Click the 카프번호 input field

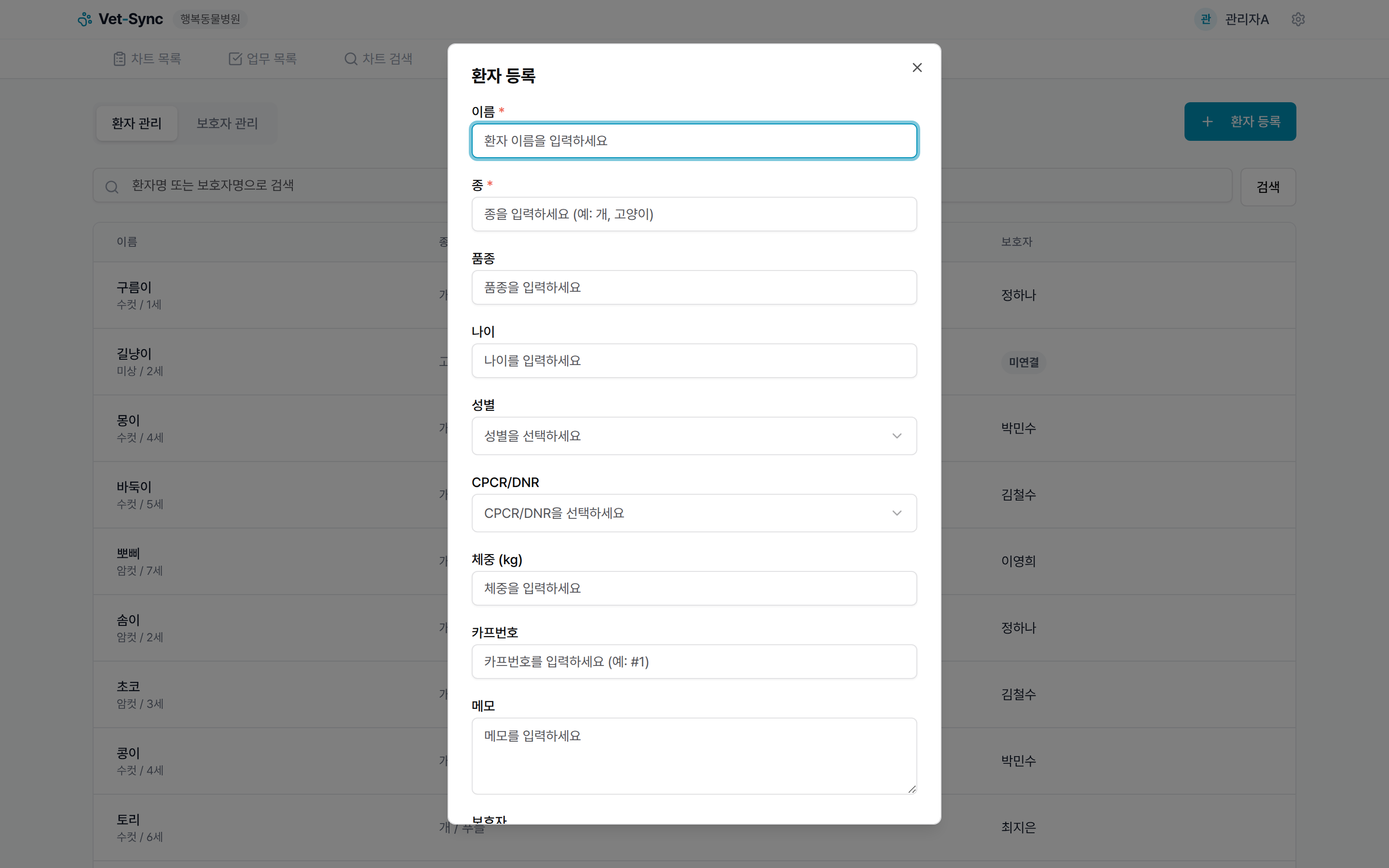(x=694, y=661)
